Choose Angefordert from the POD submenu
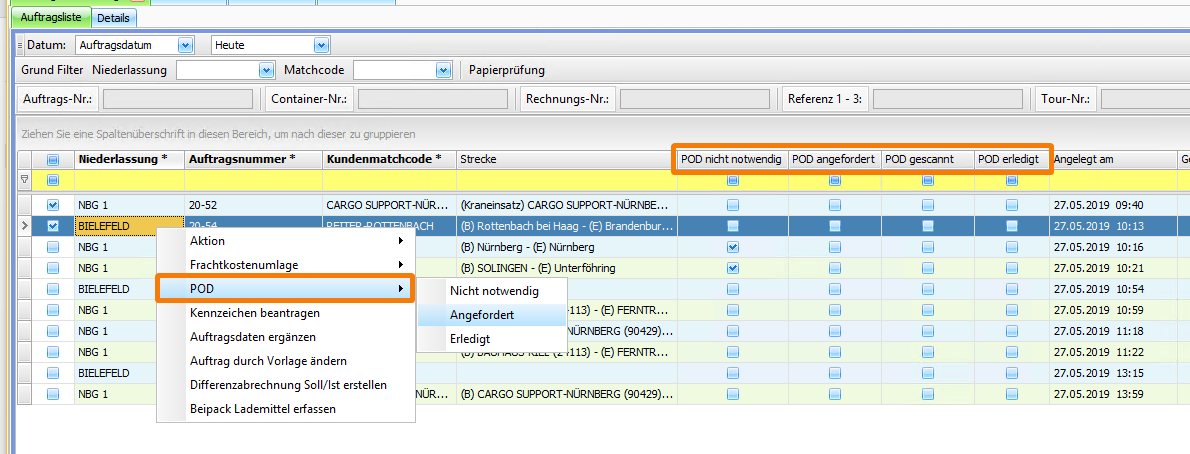This screenshot has height=454, width=1190. (482, 315)
